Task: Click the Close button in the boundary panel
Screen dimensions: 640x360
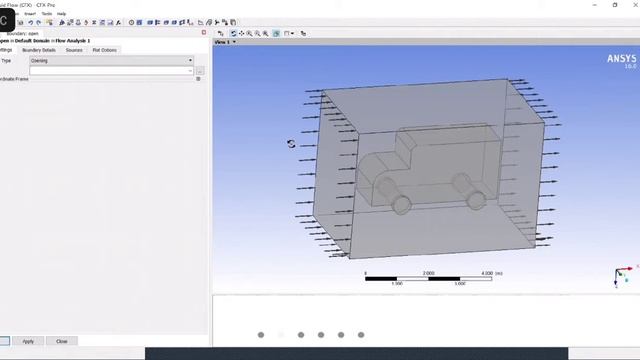Action: pyautogui.click(x=62, y=341)
